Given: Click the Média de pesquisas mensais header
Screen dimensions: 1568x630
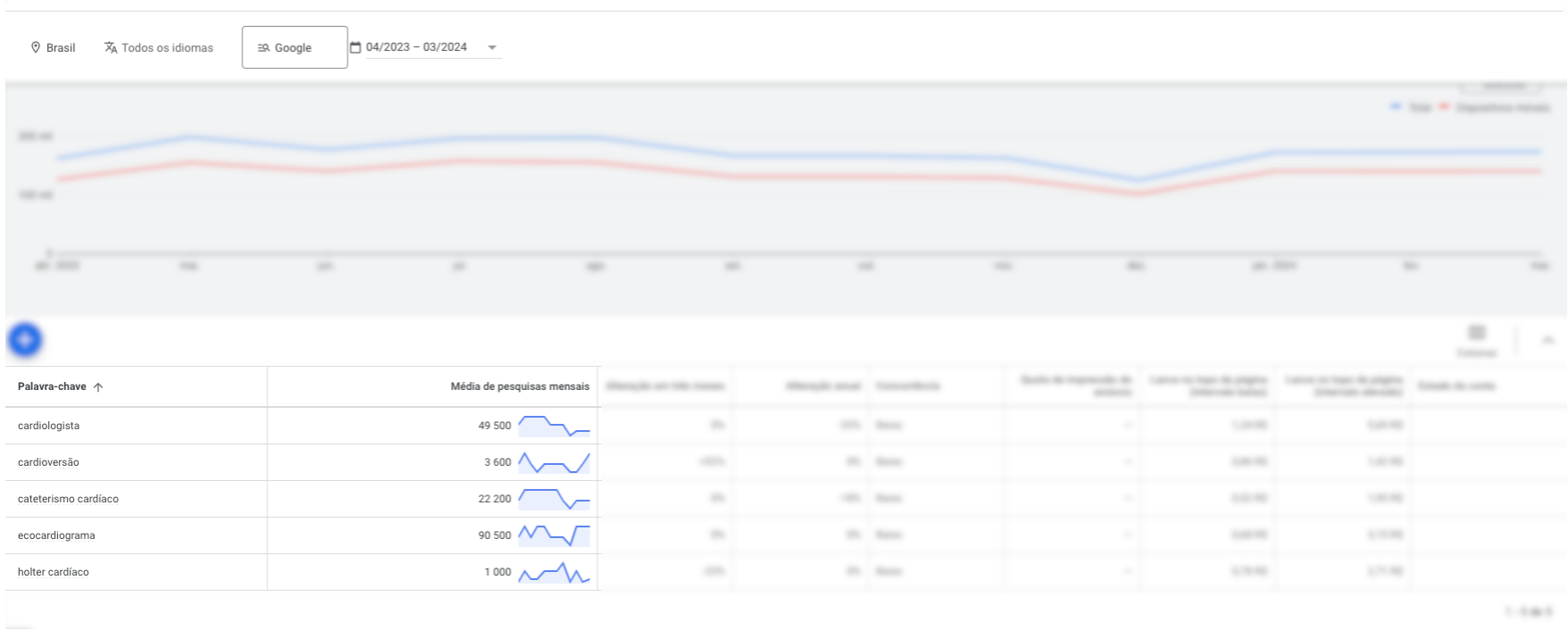Looking at the screenshot, I should (520, 386).
